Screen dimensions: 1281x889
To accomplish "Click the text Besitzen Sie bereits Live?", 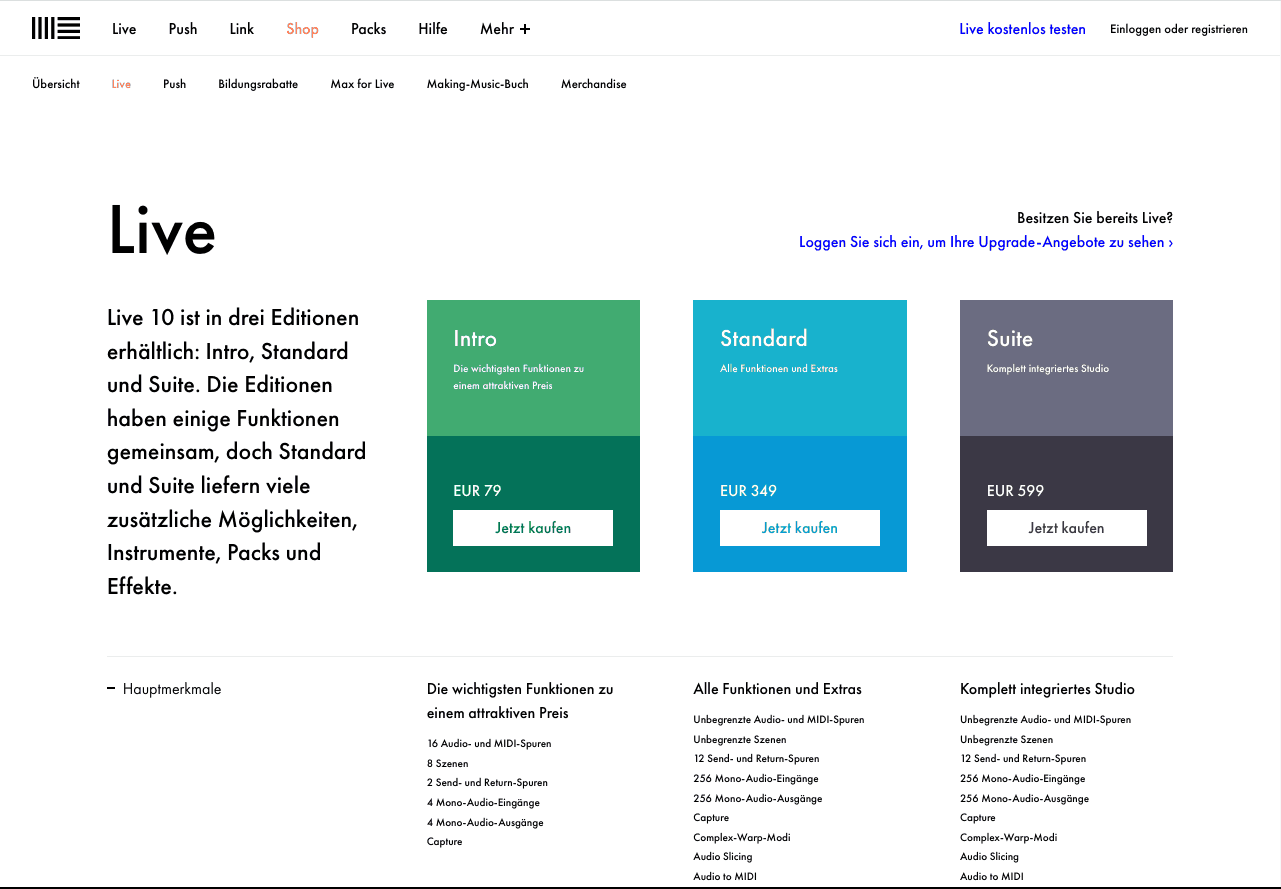I will [1095, 217].
